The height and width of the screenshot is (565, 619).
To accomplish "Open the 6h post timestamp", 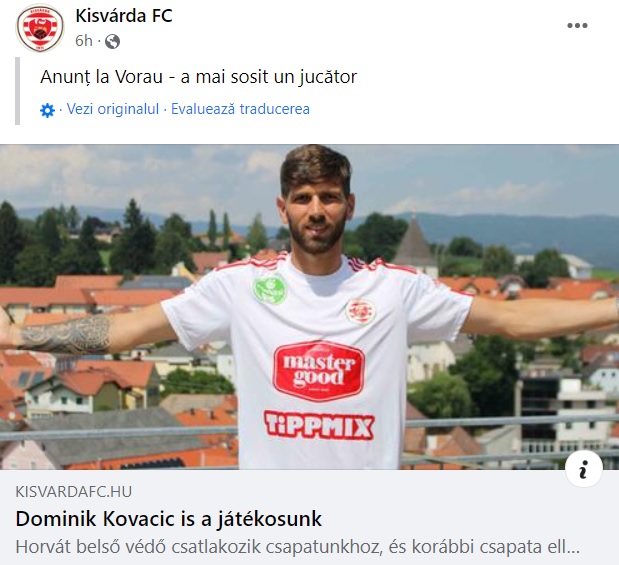I will tap(84, 41).
